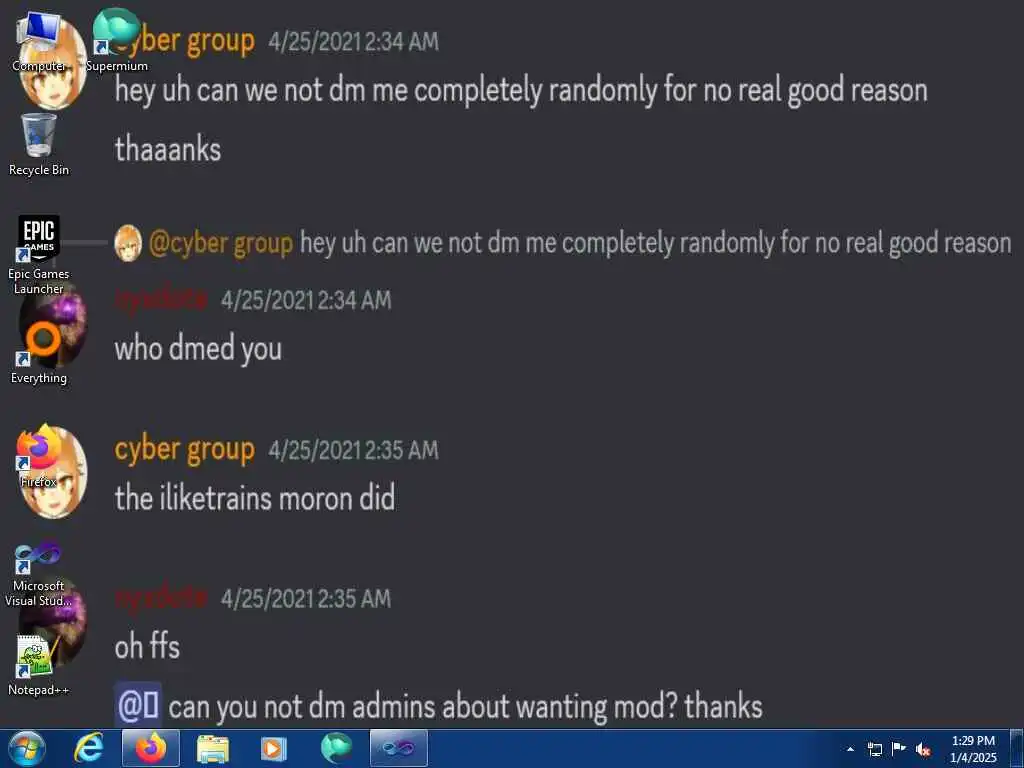1024x768 pixels.
Task: Open Windows Explorer from the taskbar
Action: [213, 748]
